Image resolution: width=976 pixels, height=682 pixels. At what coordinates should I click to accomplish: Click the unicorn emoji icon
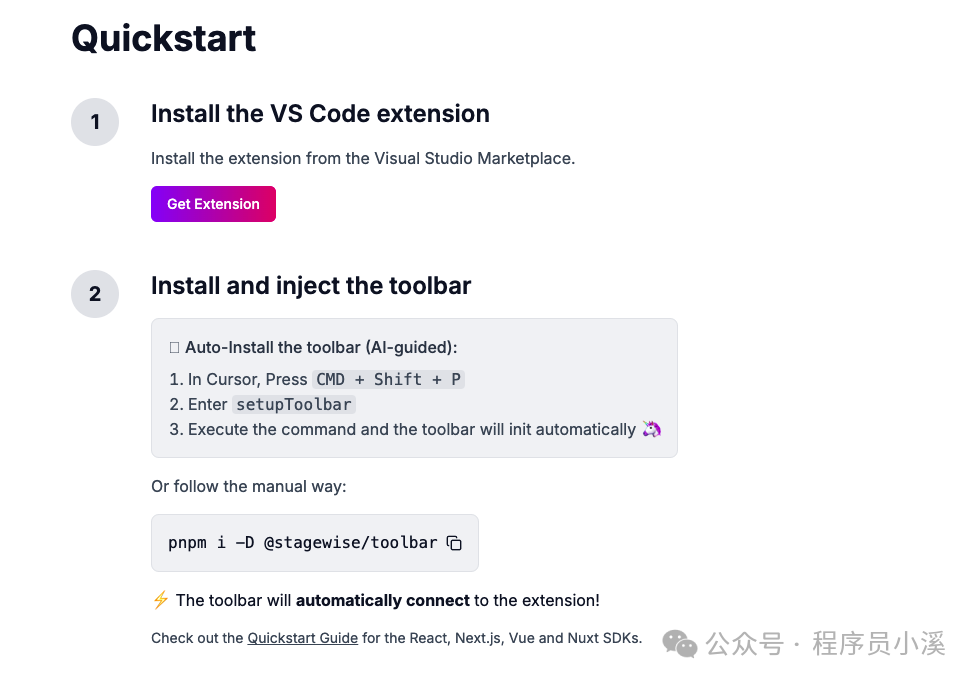tap(652, 429)
